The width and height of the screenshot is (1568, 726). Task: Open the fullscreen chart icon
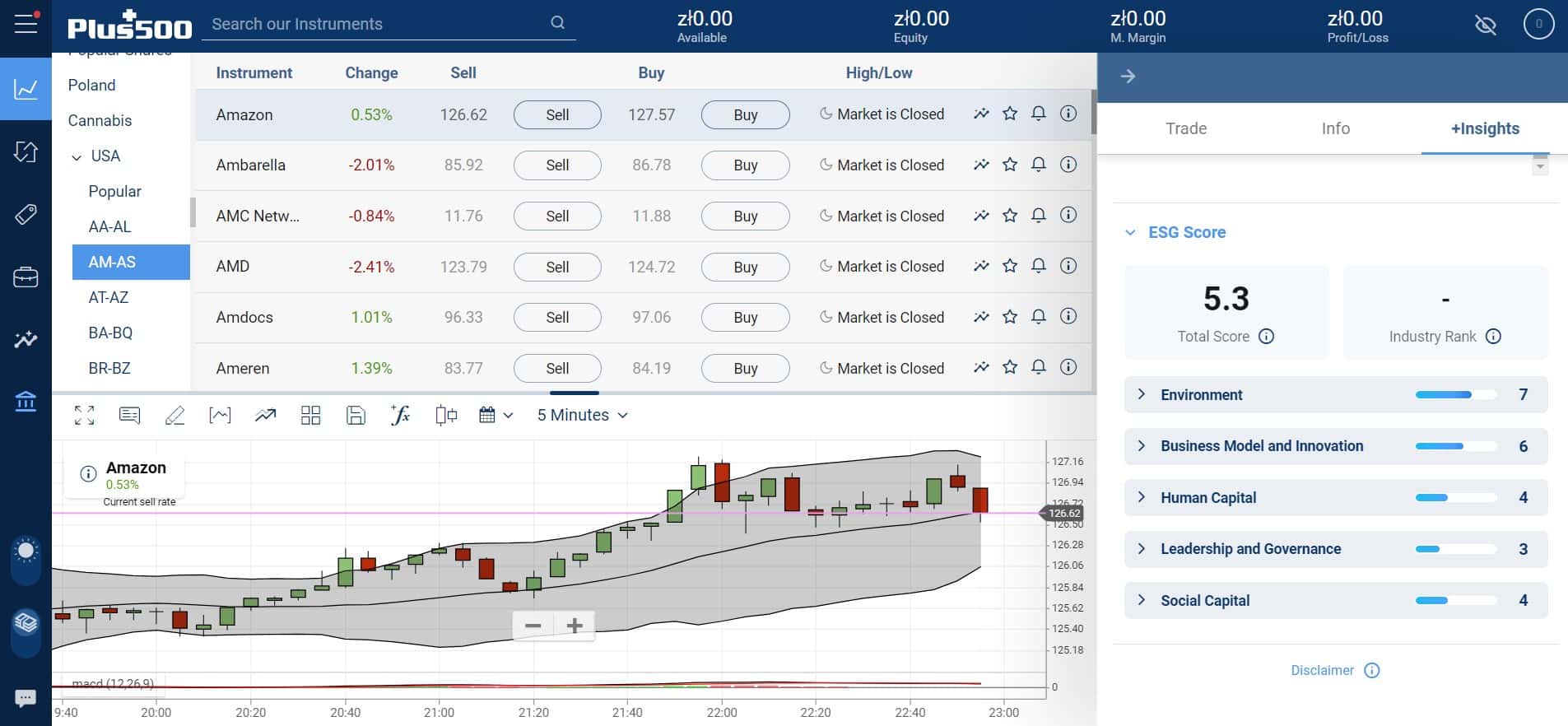(x=84, y=415)
